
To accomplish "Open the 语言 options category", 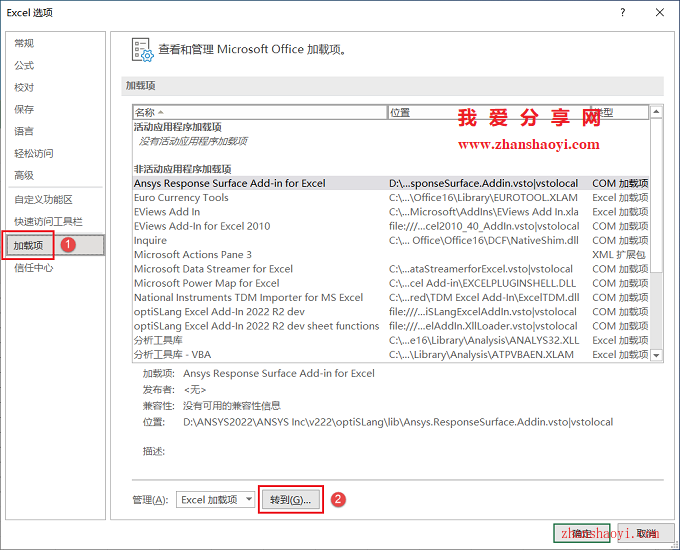I will (x=24, y=131).
